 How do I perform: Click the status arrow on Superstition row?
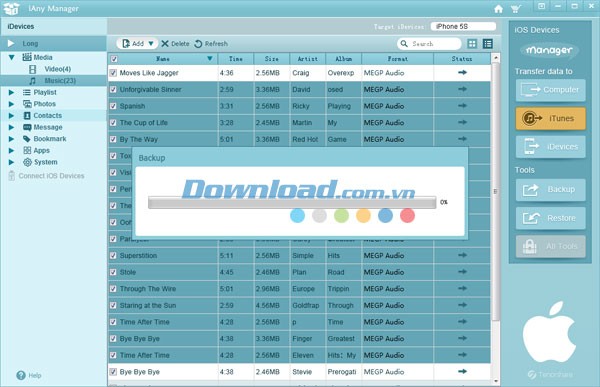[x=462, y=255]
